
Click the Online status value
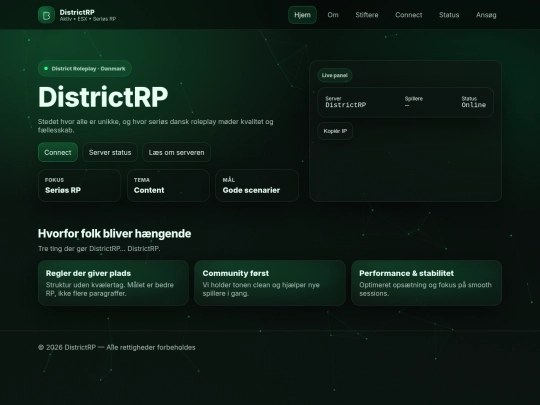[x=474, y=105]
